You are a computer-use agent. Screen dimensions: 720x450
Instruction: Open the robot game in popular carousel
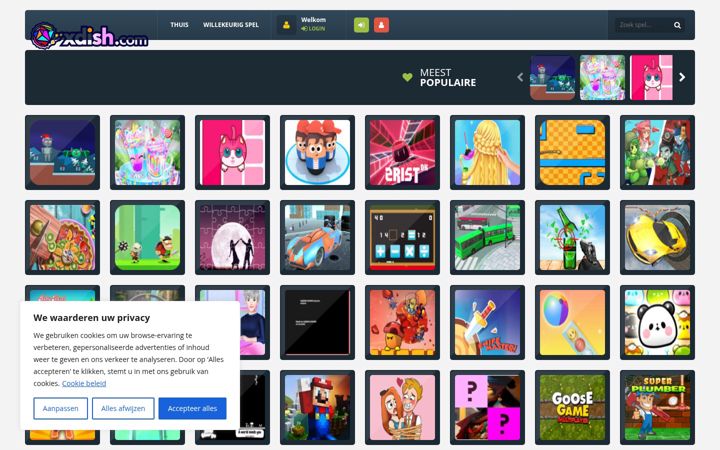coord(552,78)
